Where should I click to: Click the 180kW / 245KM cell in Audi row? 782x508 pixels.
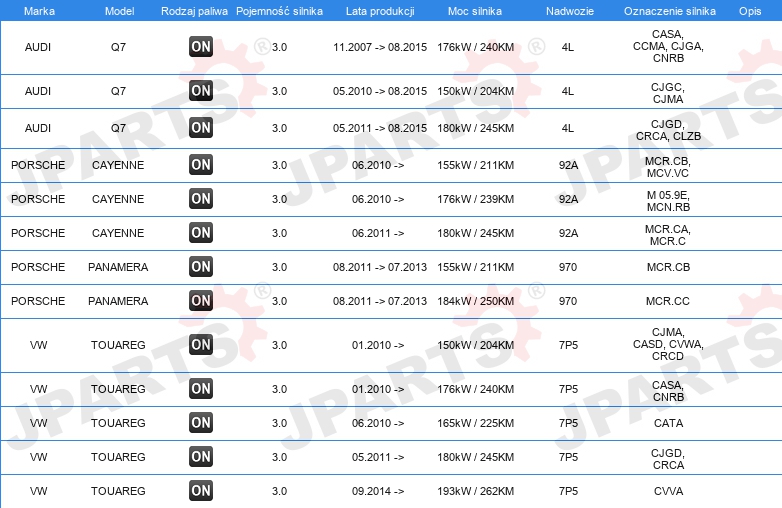tap(475, 128)
